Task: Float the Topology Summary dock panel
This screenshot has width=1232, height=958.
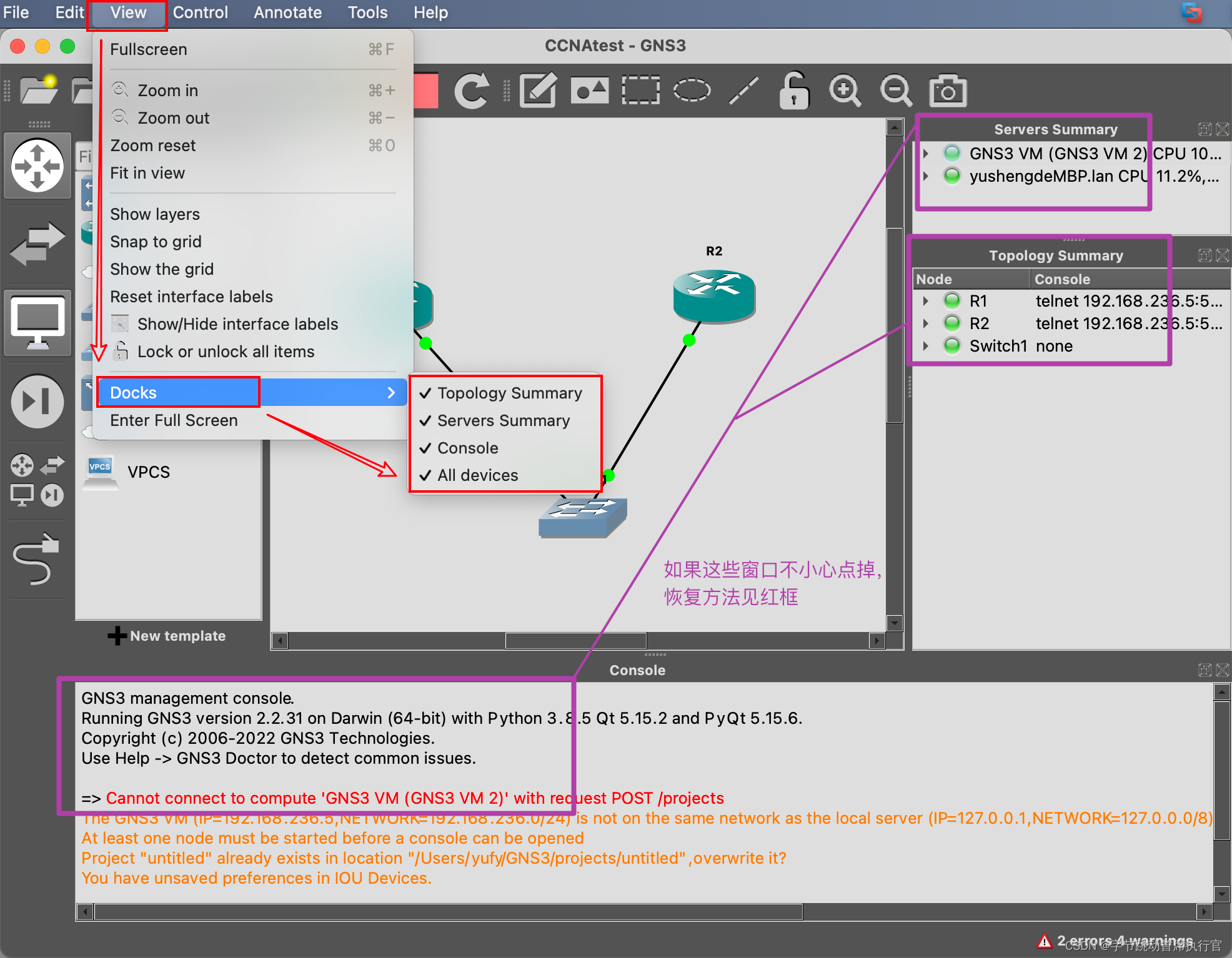Action: pyautogui.click(x=1205, y=255)
